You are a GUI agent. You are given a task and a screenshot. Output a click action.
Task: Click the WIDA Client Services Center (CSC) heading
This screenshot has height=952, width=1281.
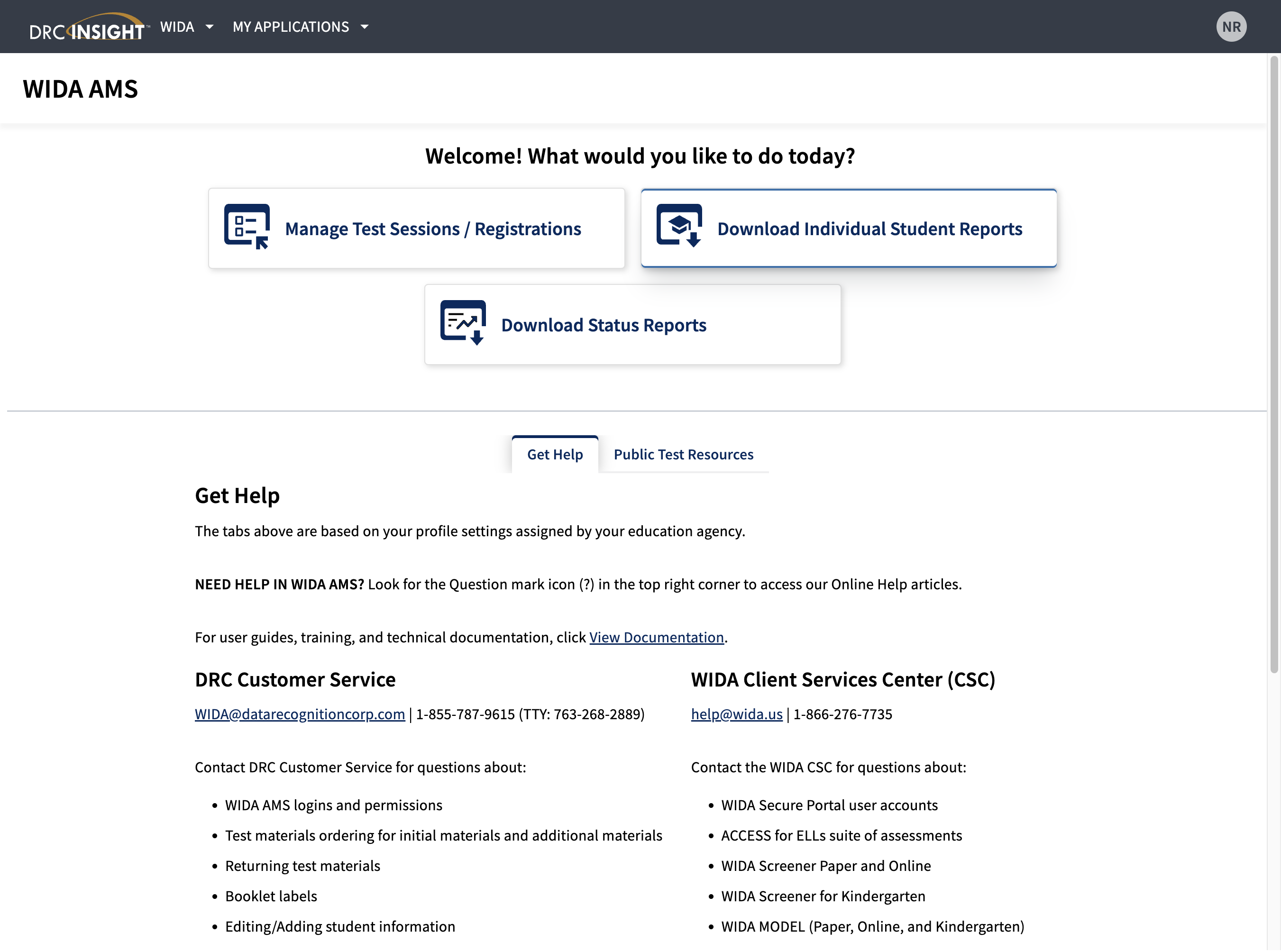(x=843, y=679)
